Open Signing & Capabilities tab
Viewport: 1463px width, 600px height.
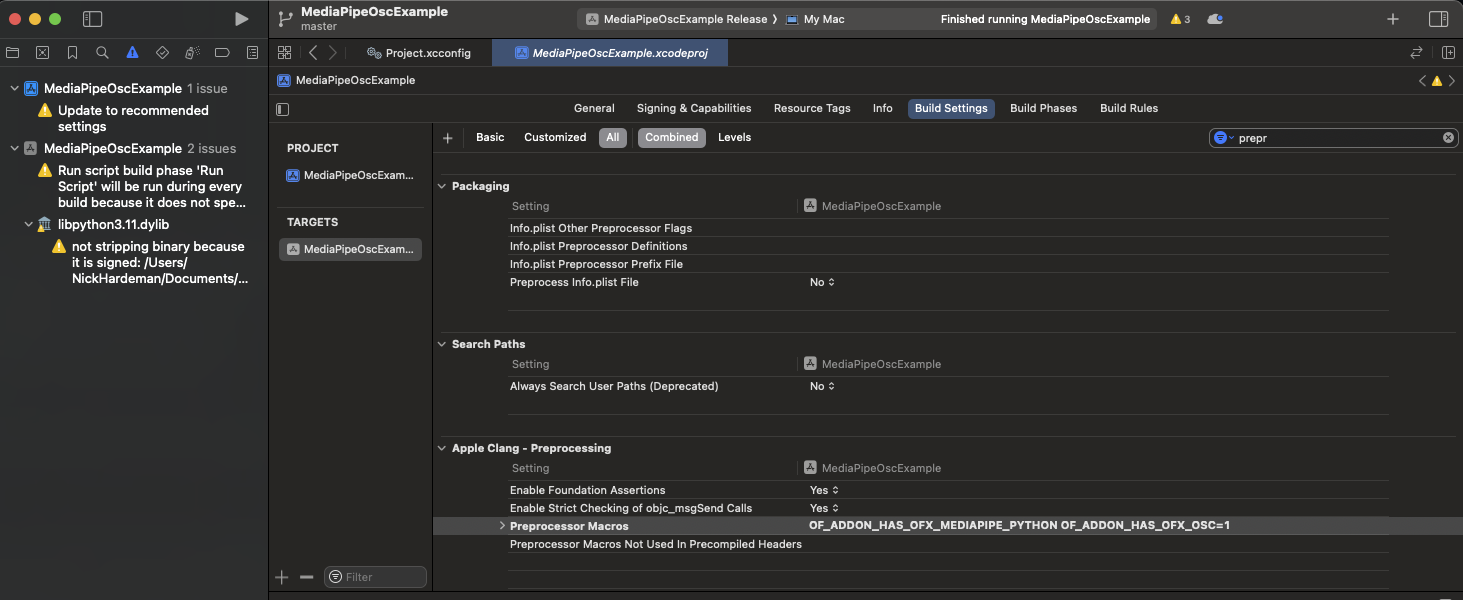point(694,108)
